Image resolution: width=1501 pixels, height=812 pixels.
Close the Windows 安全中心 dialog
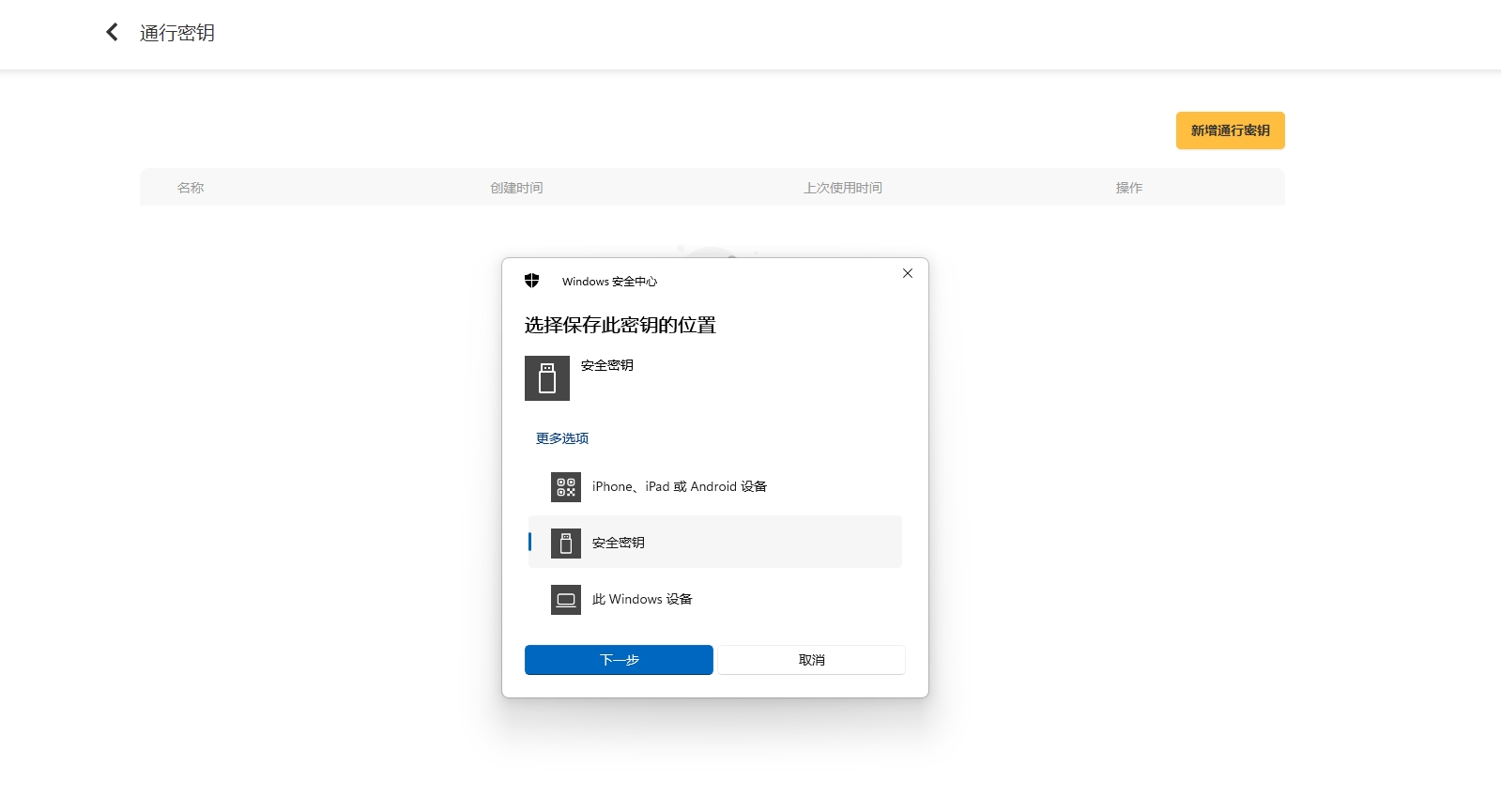tap(907, 273)
